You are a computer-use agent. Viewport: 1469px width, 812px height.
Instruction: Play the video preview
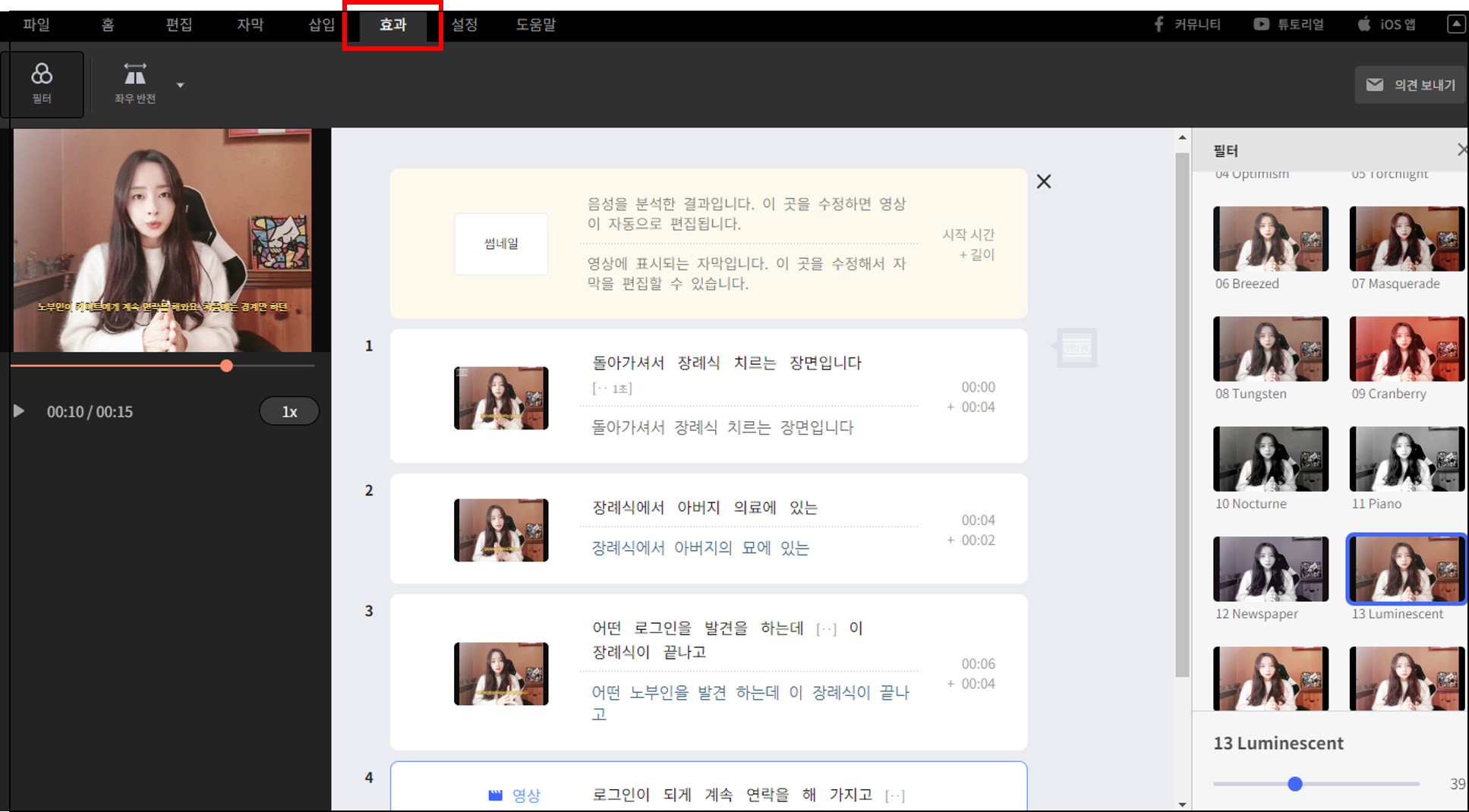19,411
